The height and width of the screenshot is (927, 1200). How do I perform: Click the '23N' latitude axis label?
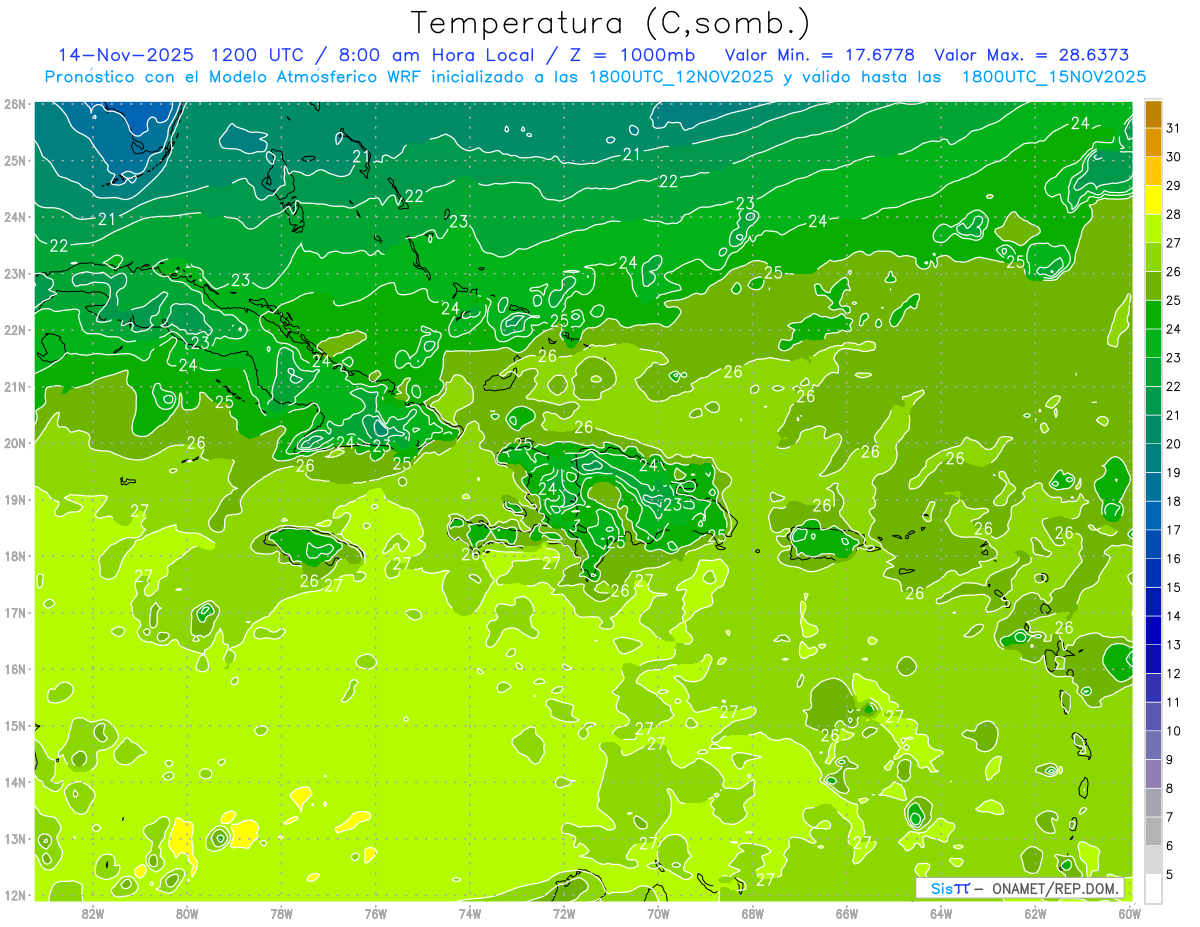pos(15,273)
